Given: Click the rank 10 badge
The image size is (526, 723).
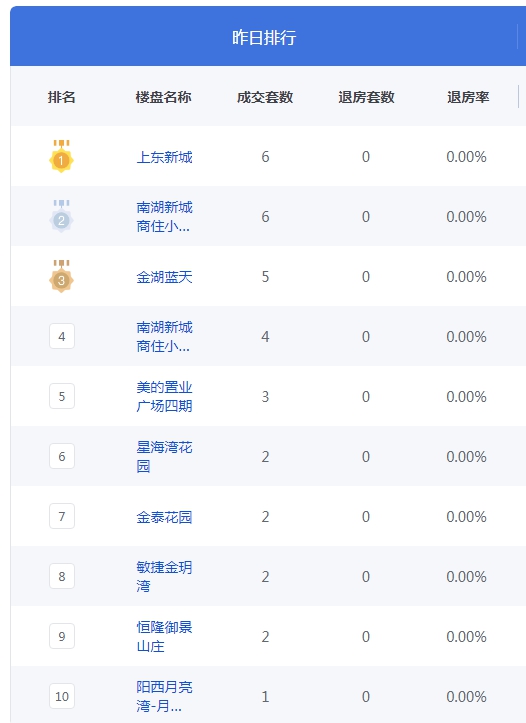Looking at the screenshot, I should (x=62, y=696).
